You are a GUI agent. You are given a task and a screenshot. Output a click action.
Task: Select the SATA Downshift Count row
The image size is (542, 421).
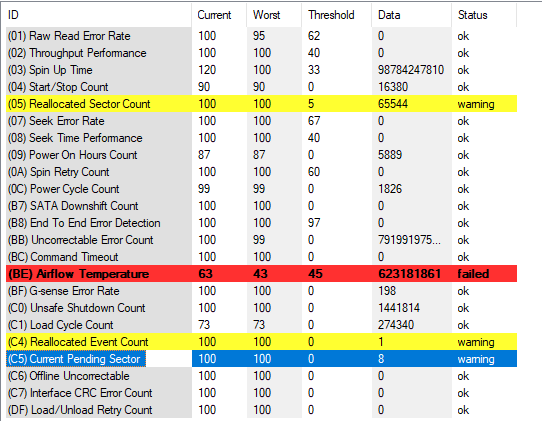[261, 206]
